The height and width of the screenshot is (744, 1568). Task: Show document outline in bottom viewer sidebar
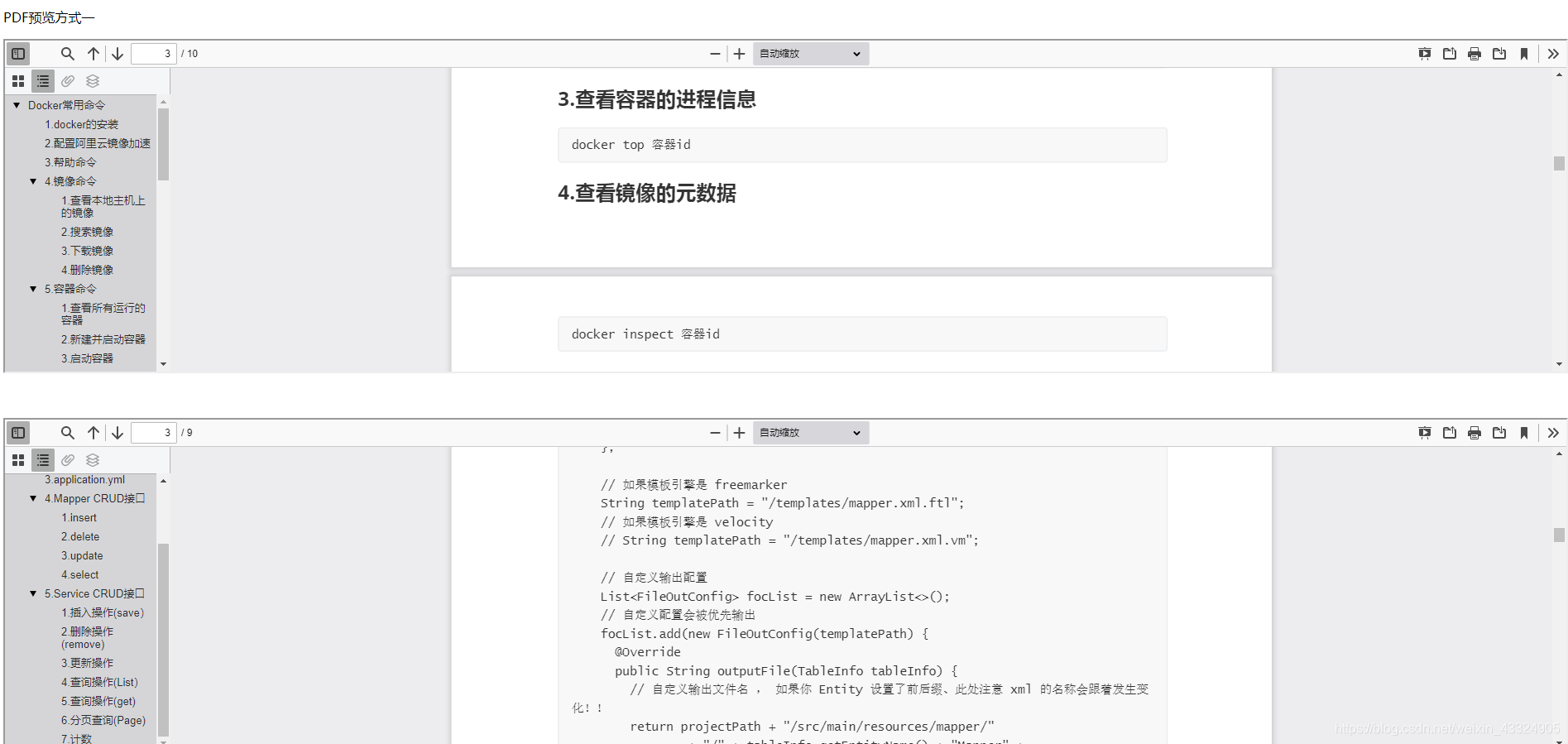pos(43,460)
